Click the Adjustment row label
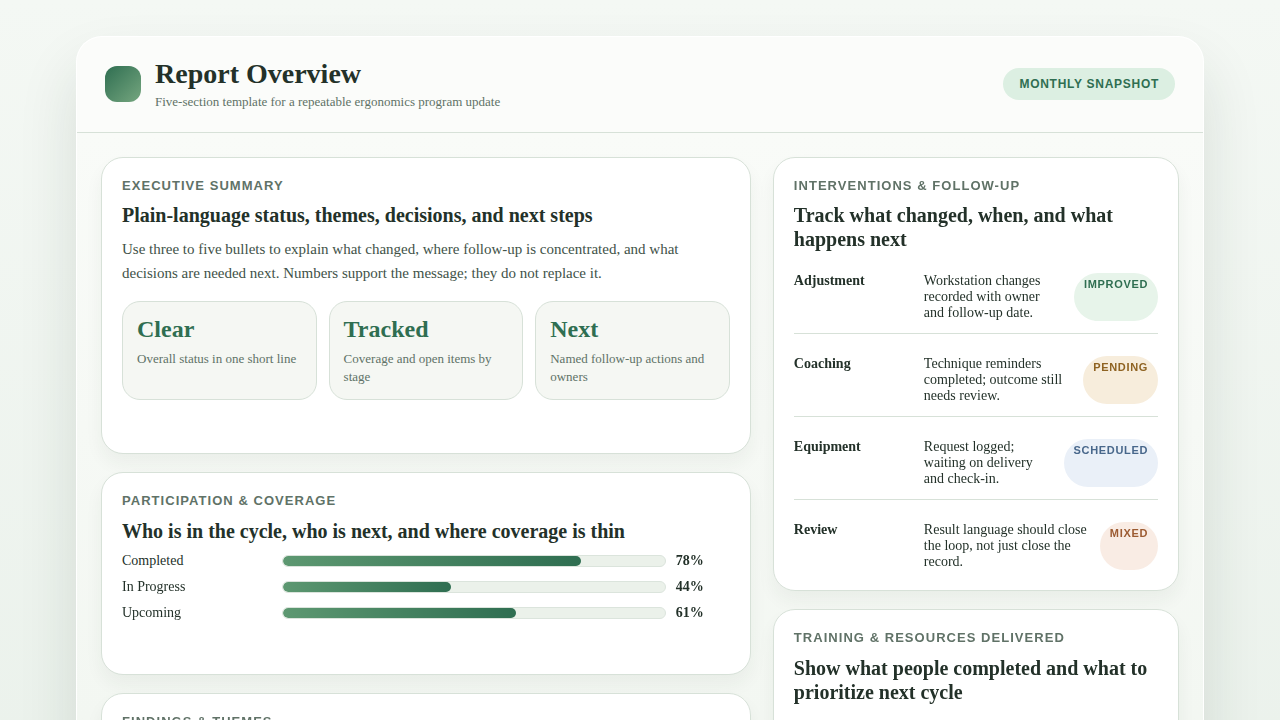Image resolution: width=1280 pixels, height=720 pixels. [829, 281]
